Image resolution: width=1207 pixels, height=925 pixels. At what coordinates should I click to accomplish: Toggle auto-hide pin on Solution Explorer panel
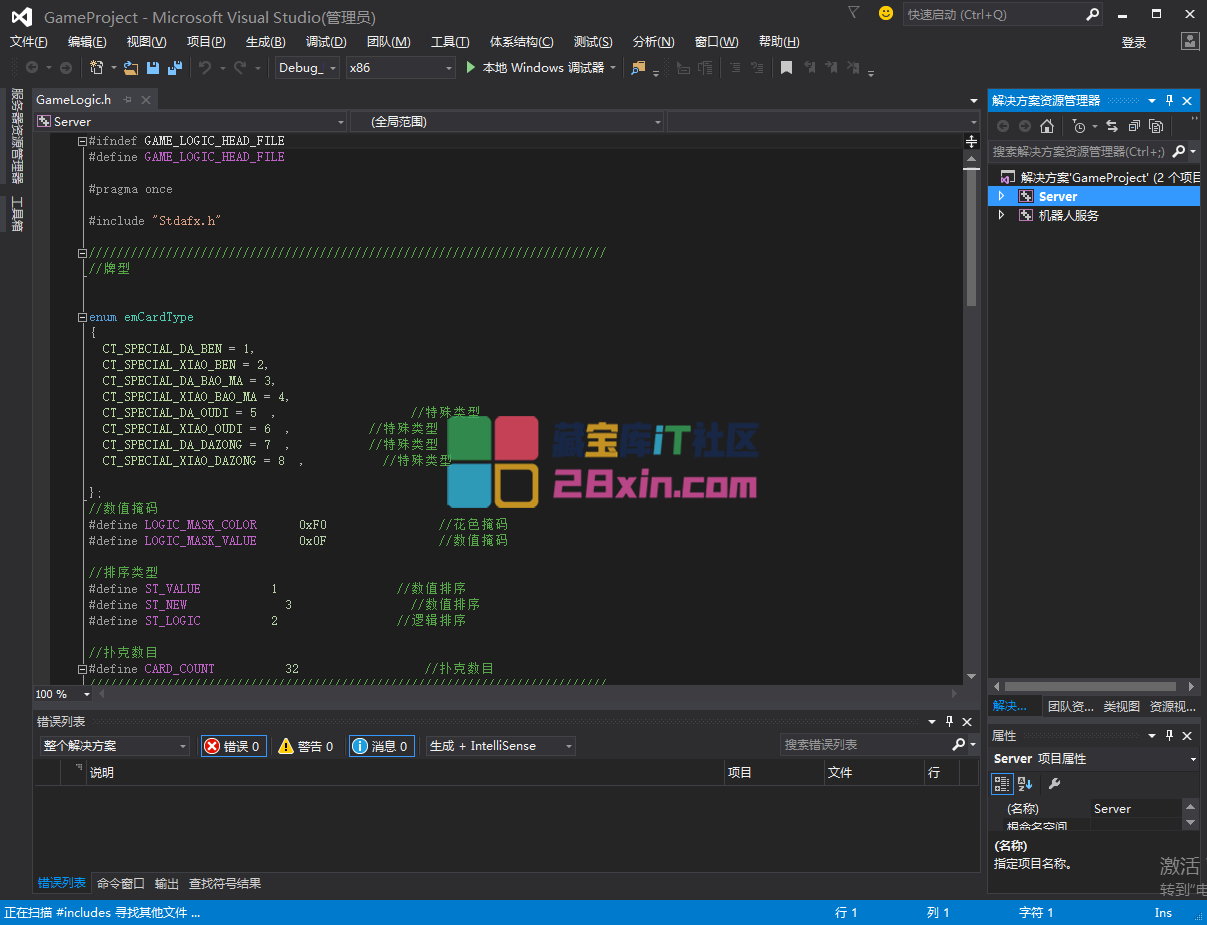coord(1169,100)
